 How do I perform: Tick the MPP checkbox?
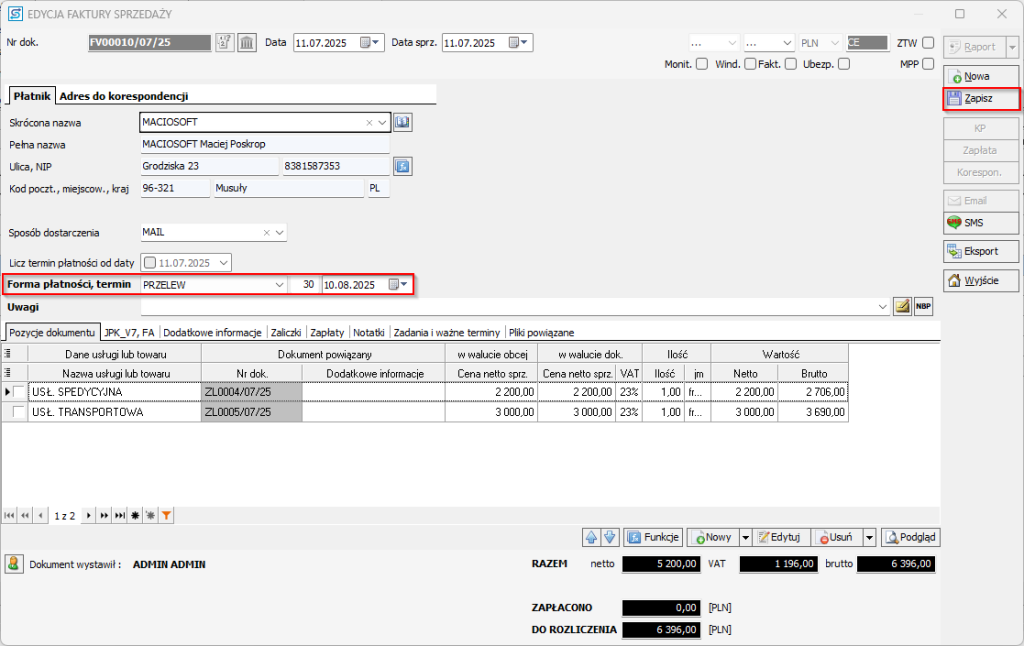coord(928,64)
